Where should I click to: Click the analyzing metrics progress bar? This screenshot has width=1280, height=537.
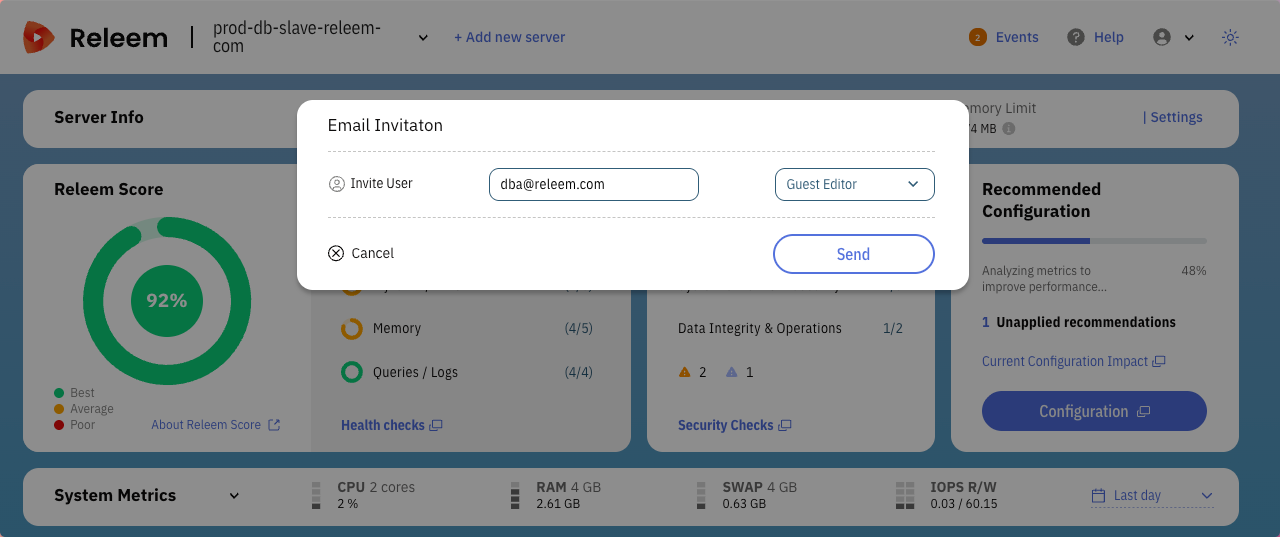click(x=1094, y=241)
